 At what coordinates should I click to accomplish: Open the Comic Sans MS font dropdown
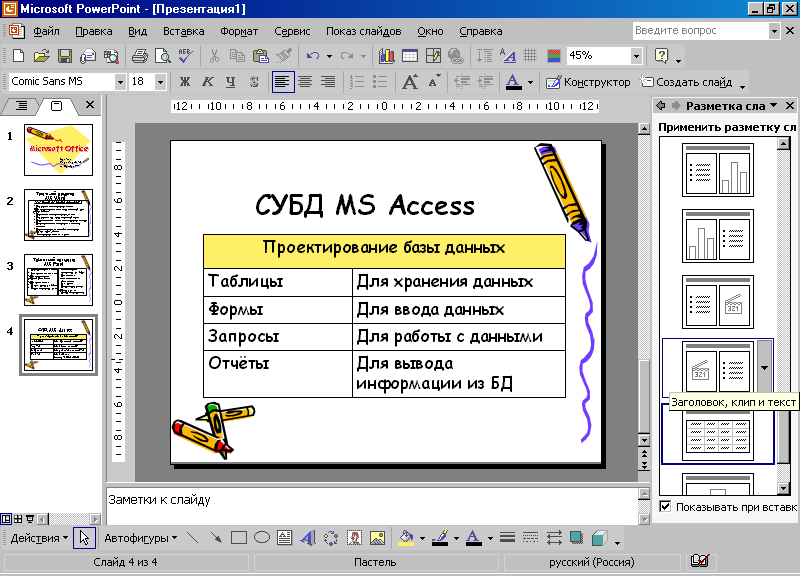point(120,82)
